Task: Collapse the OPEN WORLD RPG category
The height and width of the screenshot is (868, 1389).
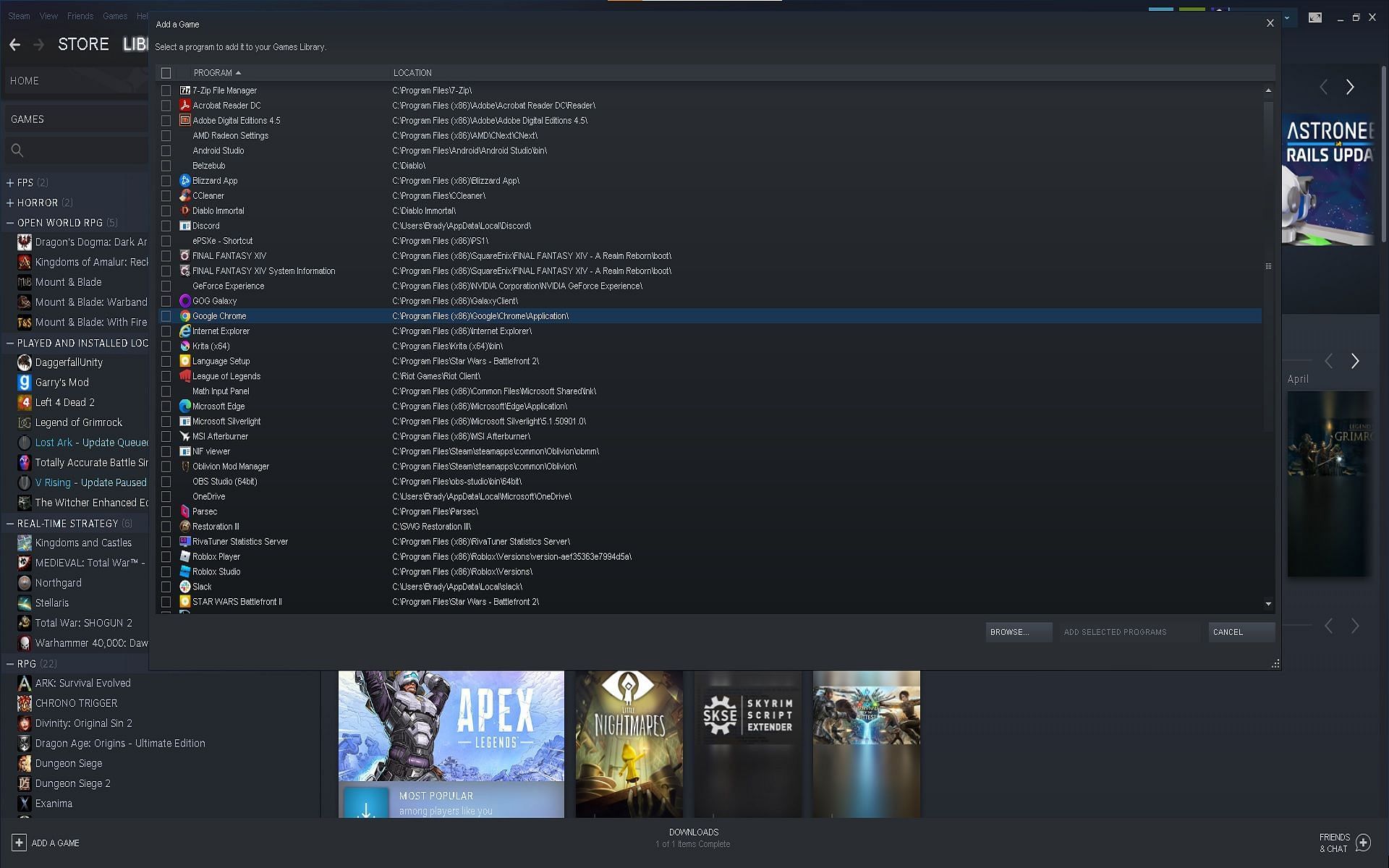Action: (x=10, y=223)
